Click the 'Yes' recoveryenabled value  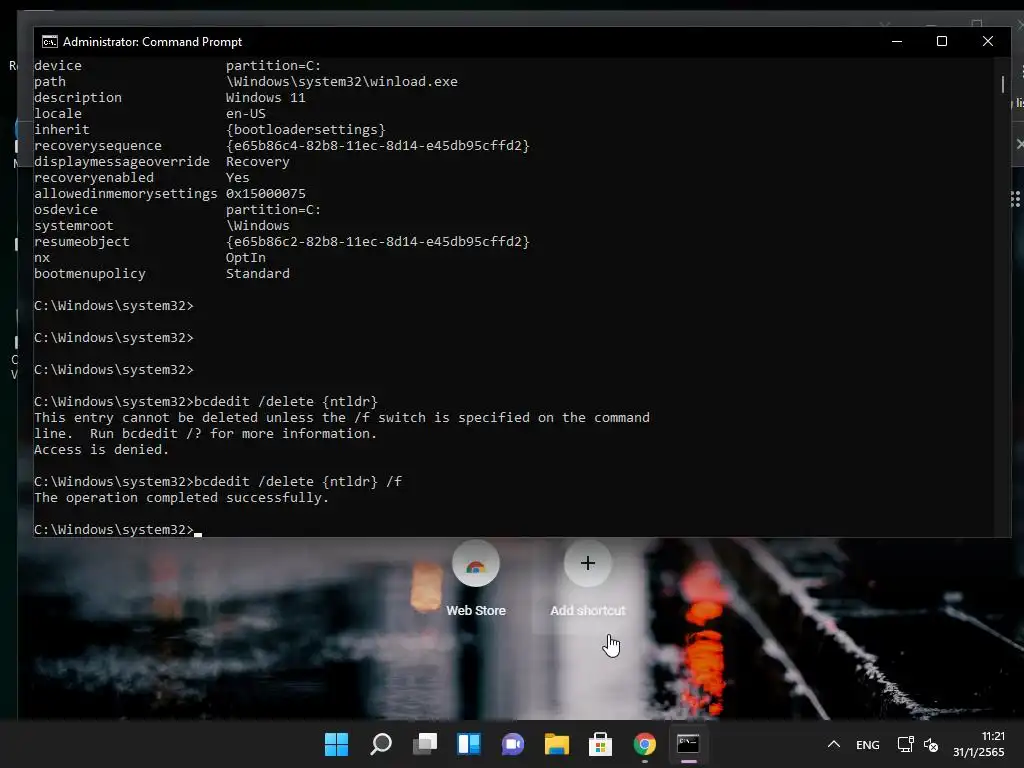pos(238,178)
